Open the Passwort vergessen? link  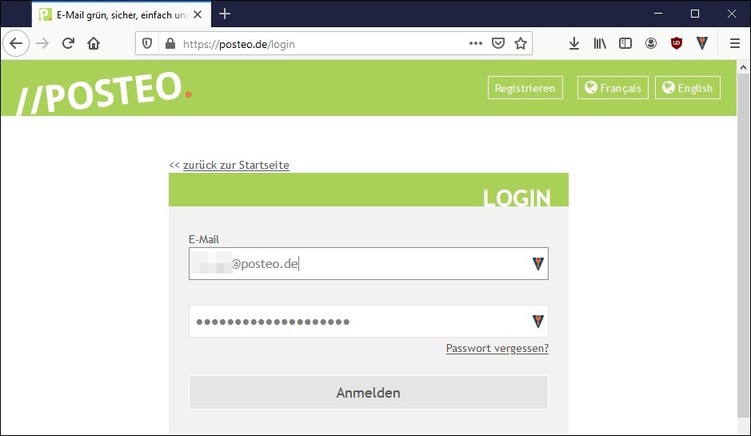[497, 348]
